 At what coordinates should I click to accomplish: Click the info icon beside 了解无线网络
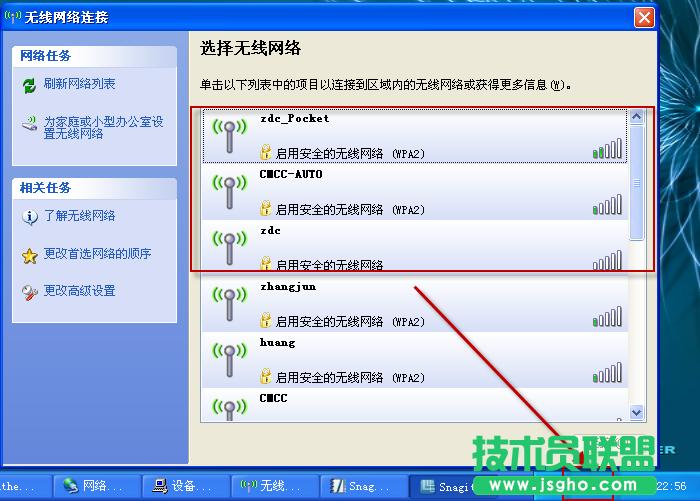coord(29,217)
